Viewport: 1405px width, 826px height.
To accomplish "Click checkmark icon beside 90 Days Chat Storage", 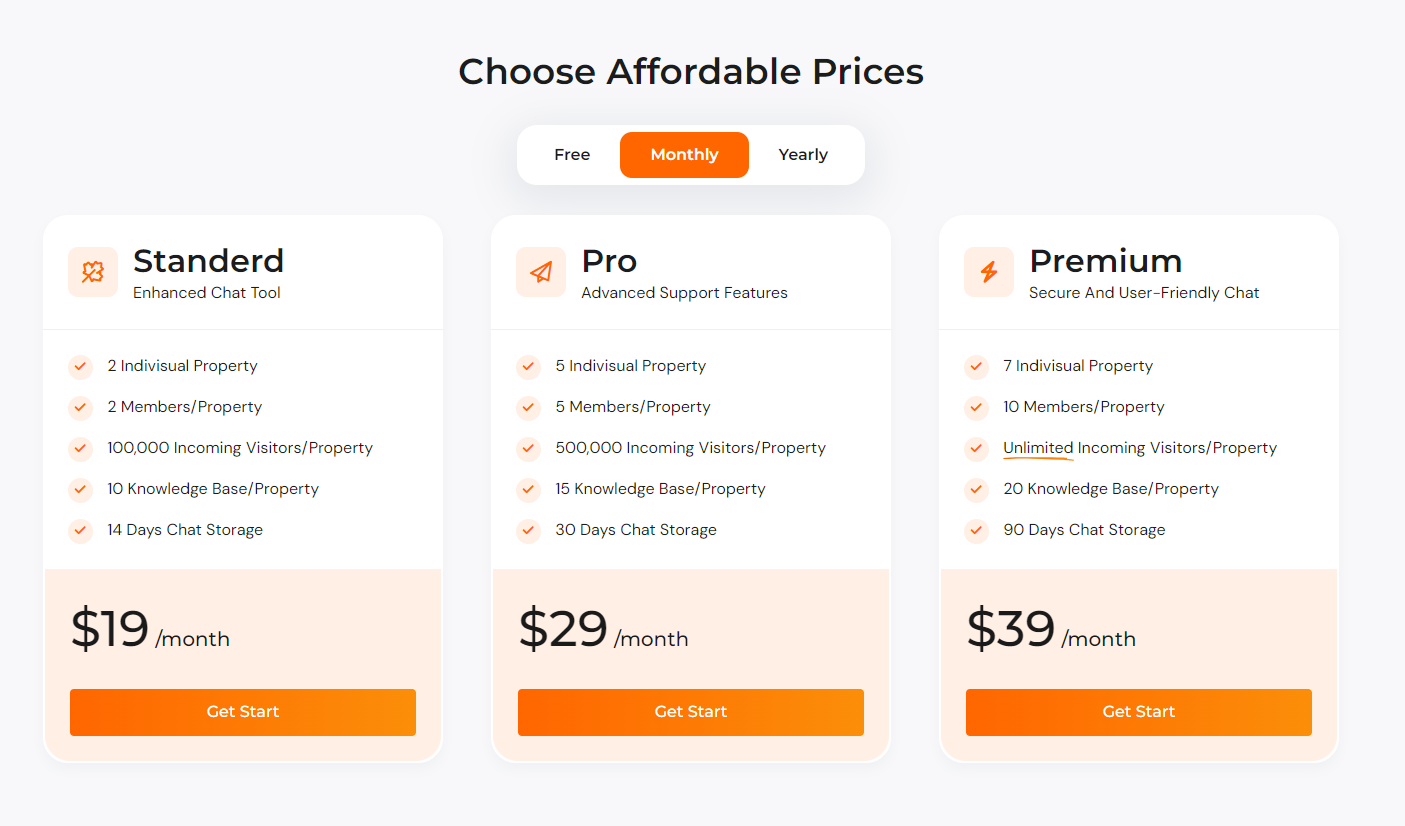I will 976,531.
